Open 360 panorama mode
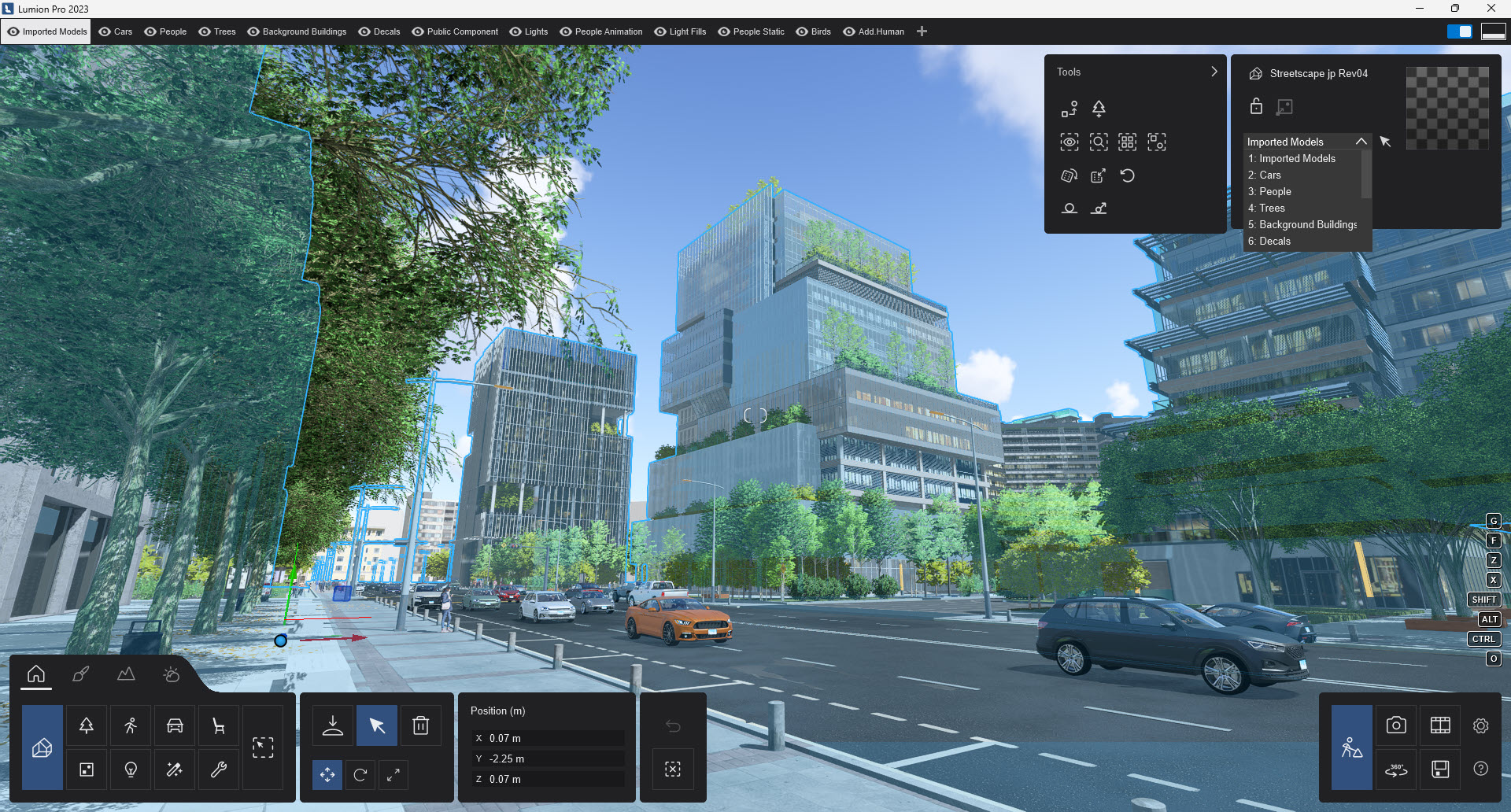 (1396, 770)
